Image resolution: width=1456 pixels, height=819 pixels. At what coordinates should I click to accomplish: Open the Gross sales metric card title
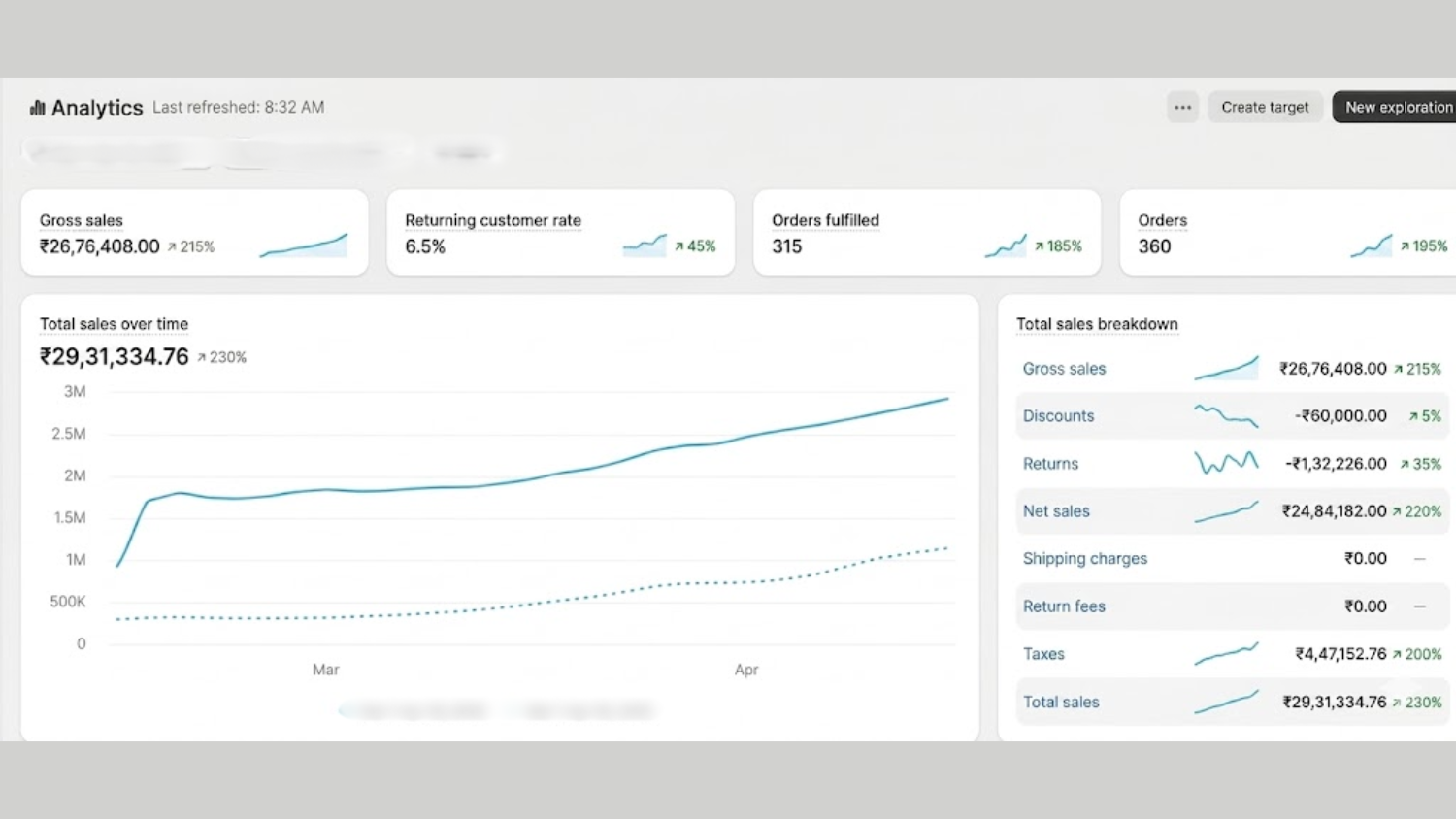coord(82,220)
